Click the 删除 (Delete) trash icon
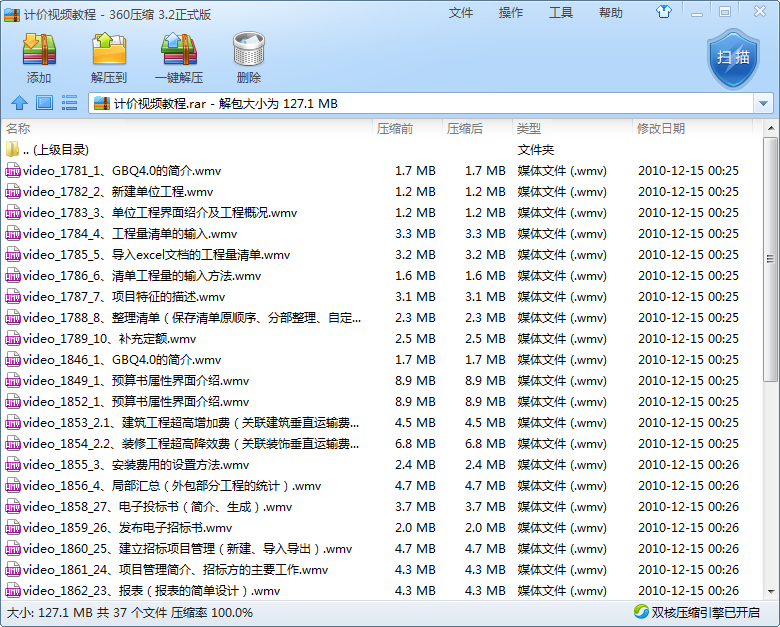The height and width of the screenshot is (627, 780). pyautogui.click(x=249, y=49)
